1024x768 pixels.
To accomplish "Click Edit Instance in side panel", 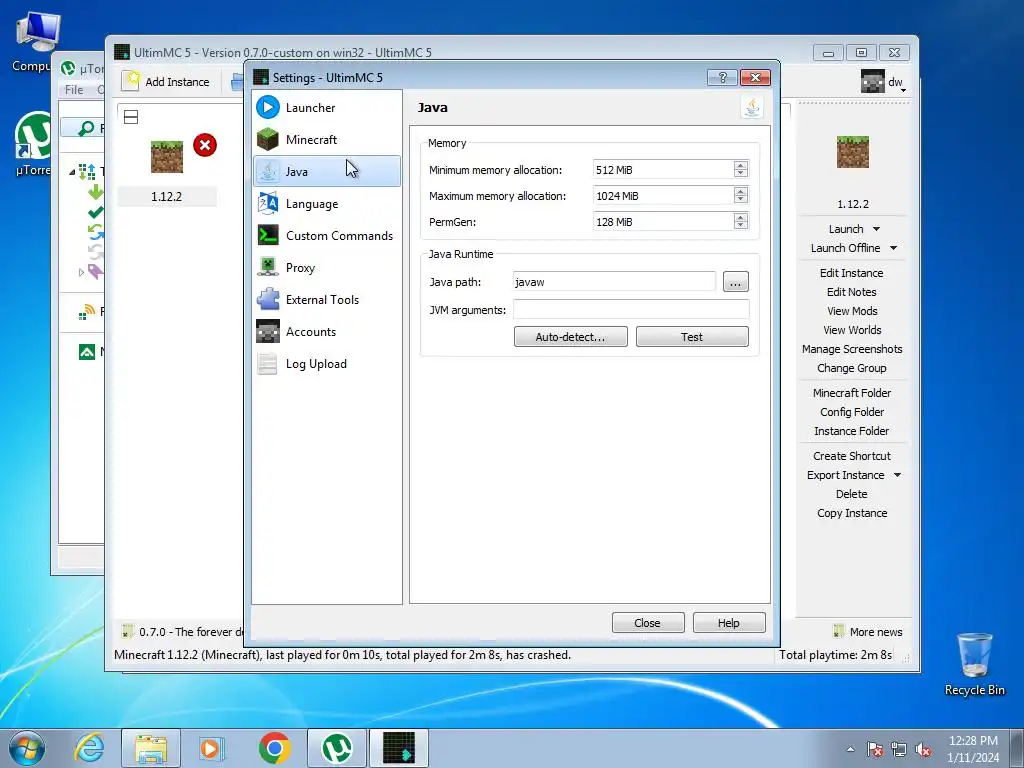I will [x=852, y=273].
